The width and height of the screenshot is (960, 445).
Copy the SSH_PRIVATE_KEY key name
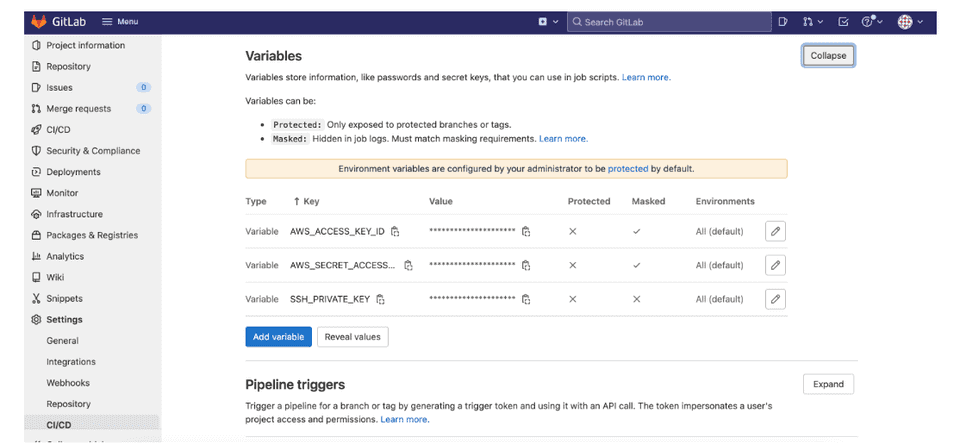[x=381, y=299]
